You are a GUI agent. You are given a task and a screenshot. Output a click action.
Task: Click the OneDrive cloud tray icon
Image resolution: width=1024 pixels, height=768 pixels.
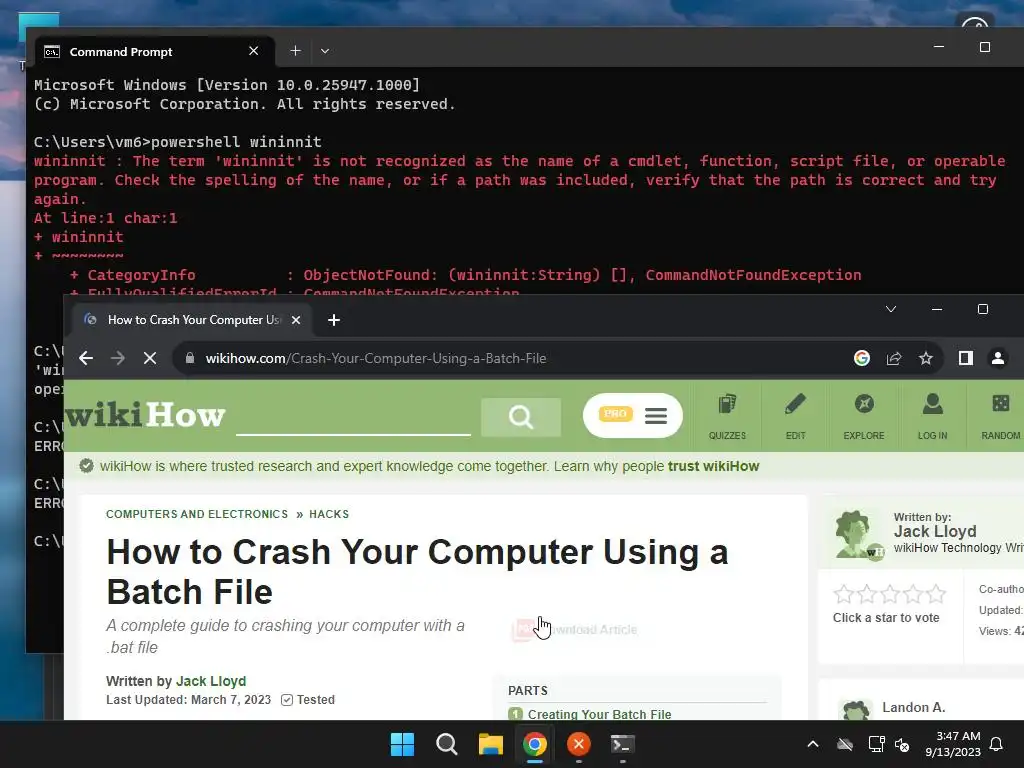[x=845, y=744]
